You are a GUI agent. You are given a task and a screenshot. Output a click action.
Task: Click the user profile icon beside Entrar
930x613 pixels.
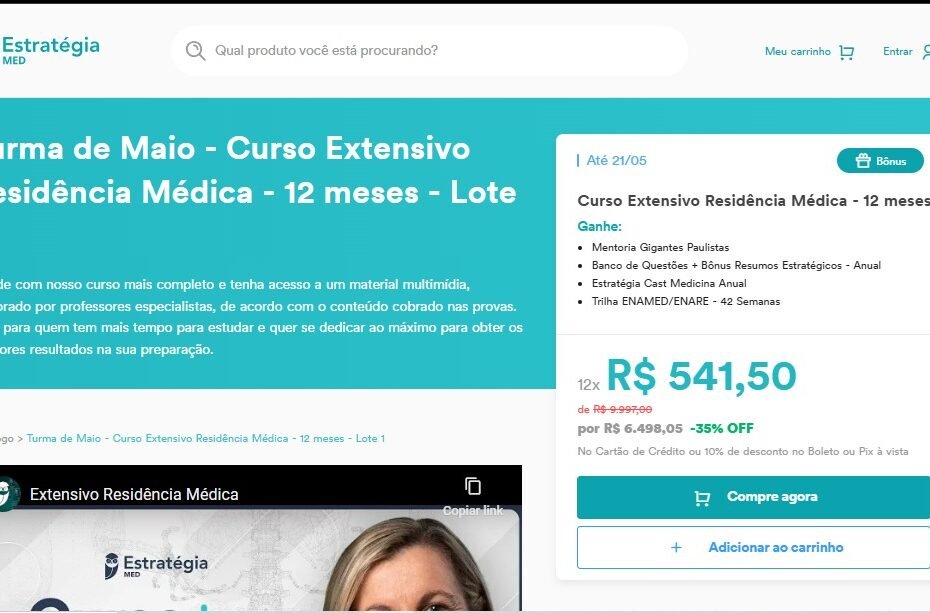pos(926,52)
